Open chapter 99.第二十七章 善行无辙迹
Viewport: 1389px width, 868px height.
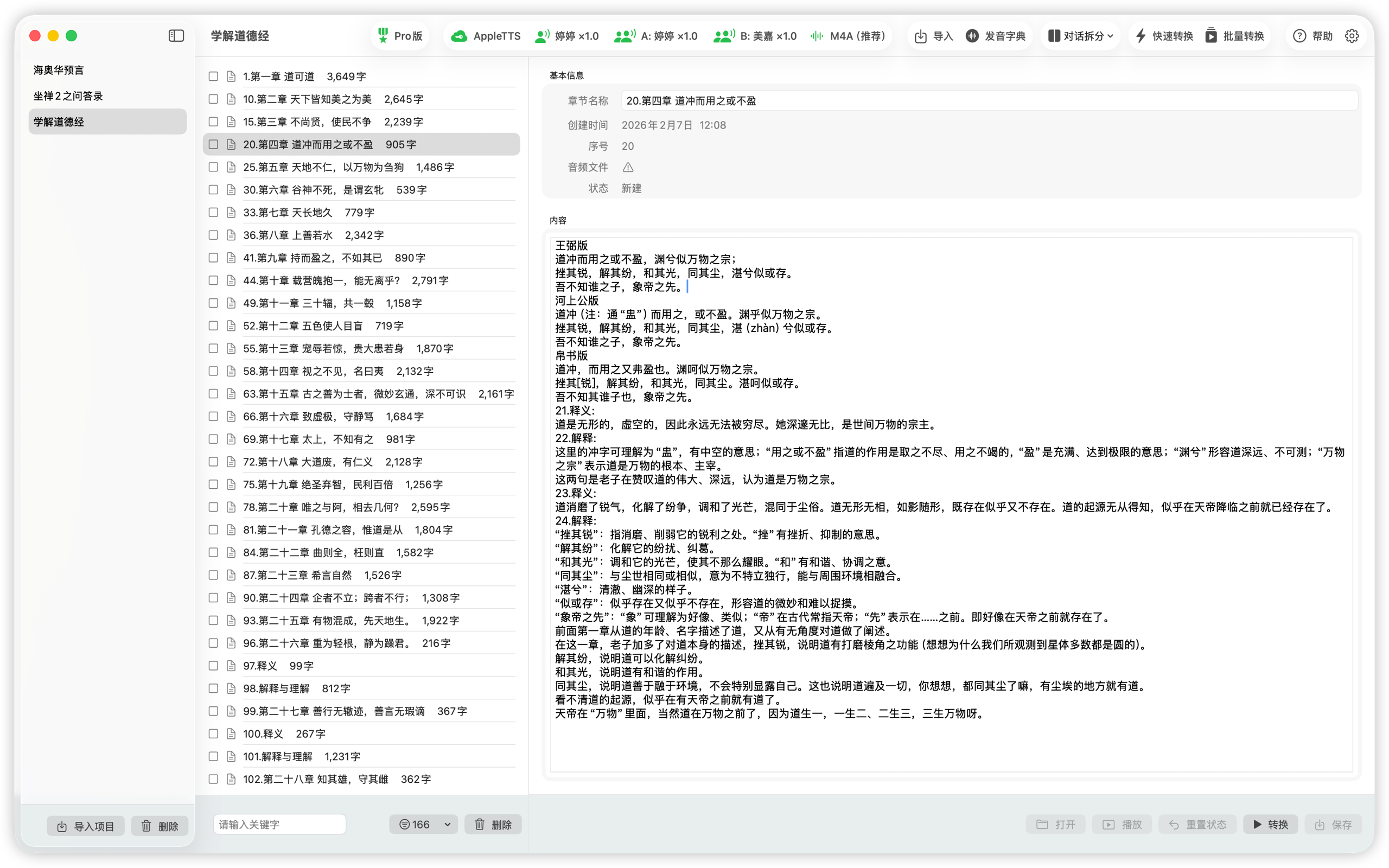pyautogui.click(x=361, y=711)
